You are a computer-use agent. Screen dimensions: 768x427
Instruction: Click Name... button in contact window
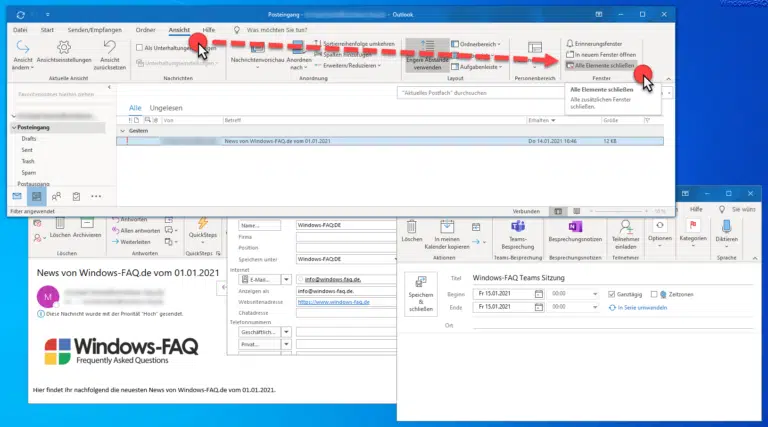(x=260, y=225)
